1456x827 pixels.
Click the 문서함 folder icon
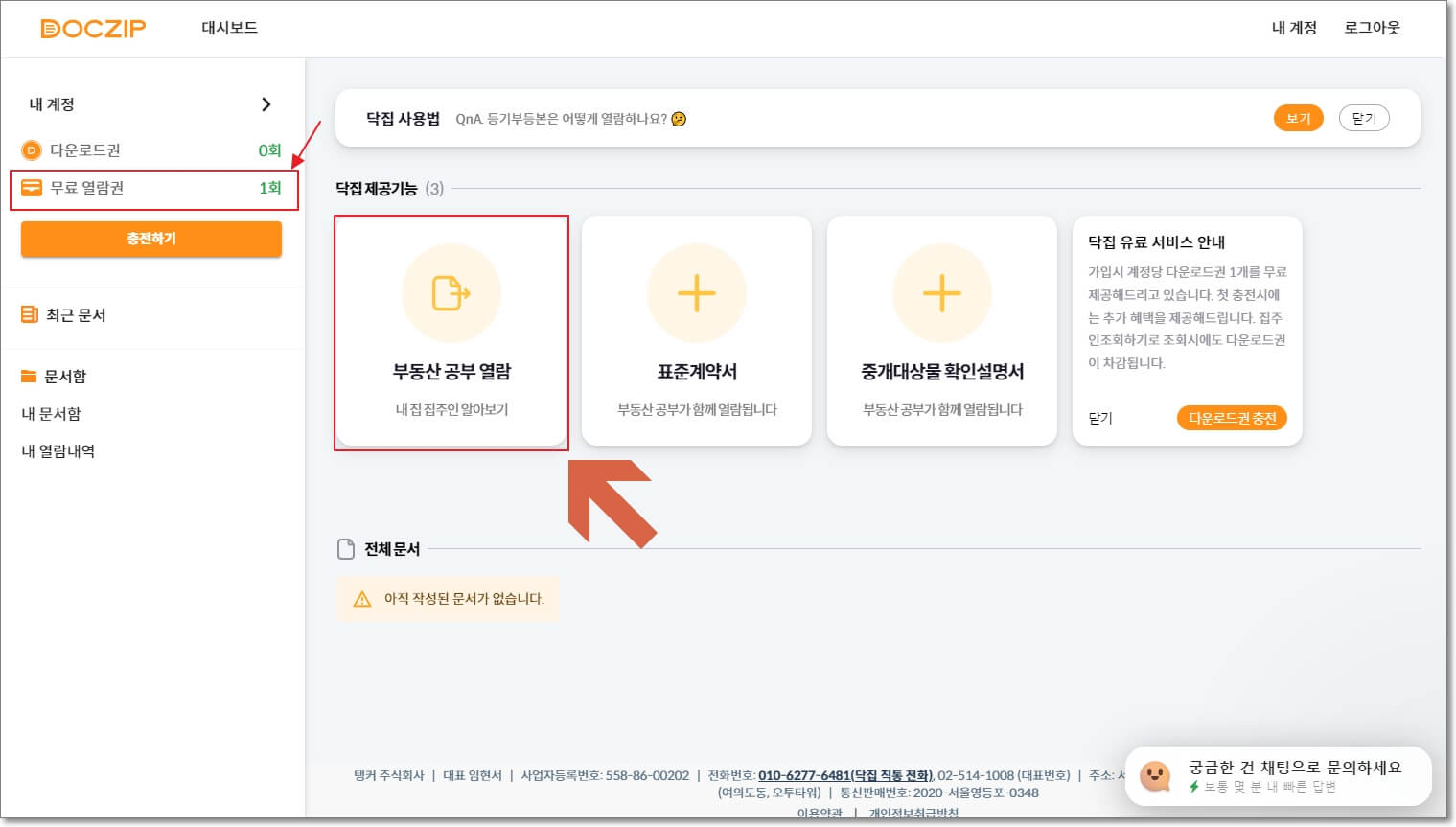(x=29, y=377)
